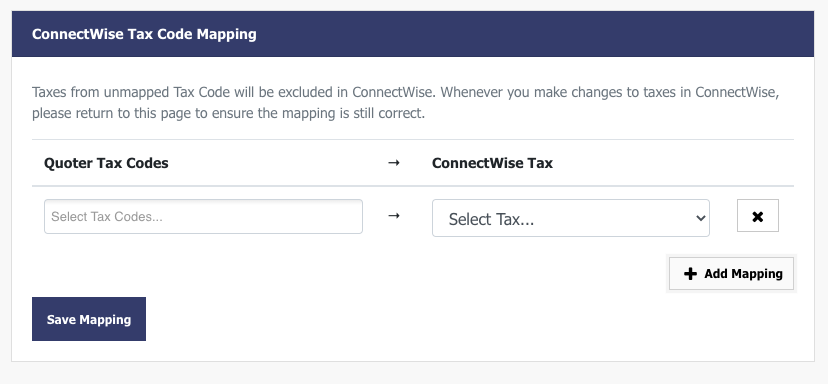Delete the current tax mapping entry
This screenshot has height=384, width=828.
[758, 216]
